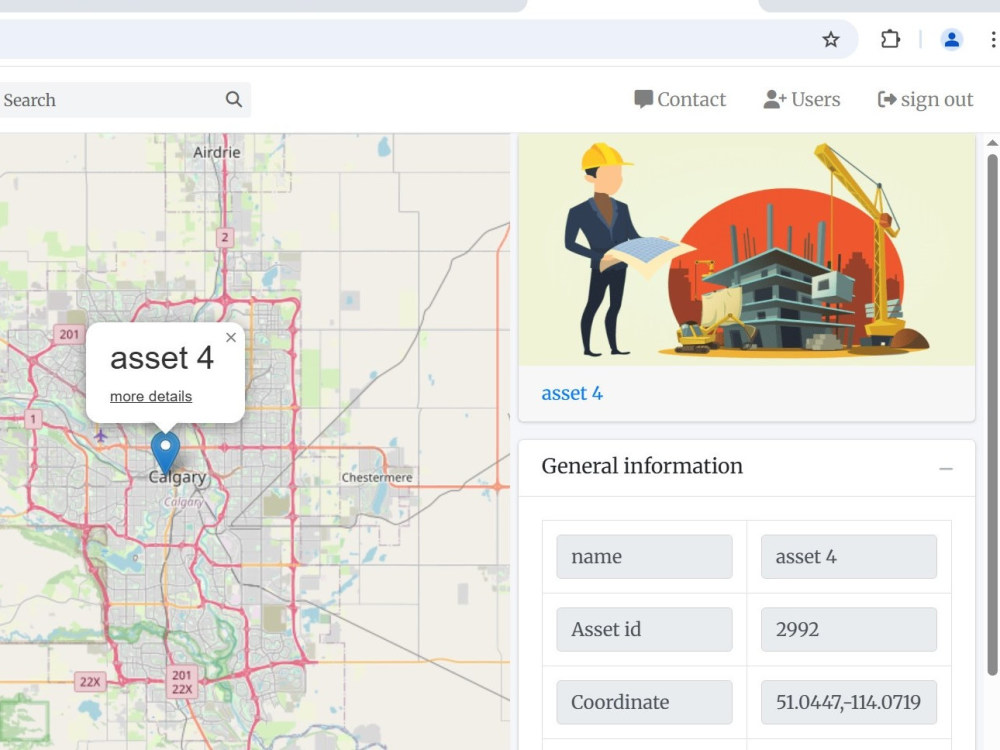Click the Airdrie label on map

217,152
